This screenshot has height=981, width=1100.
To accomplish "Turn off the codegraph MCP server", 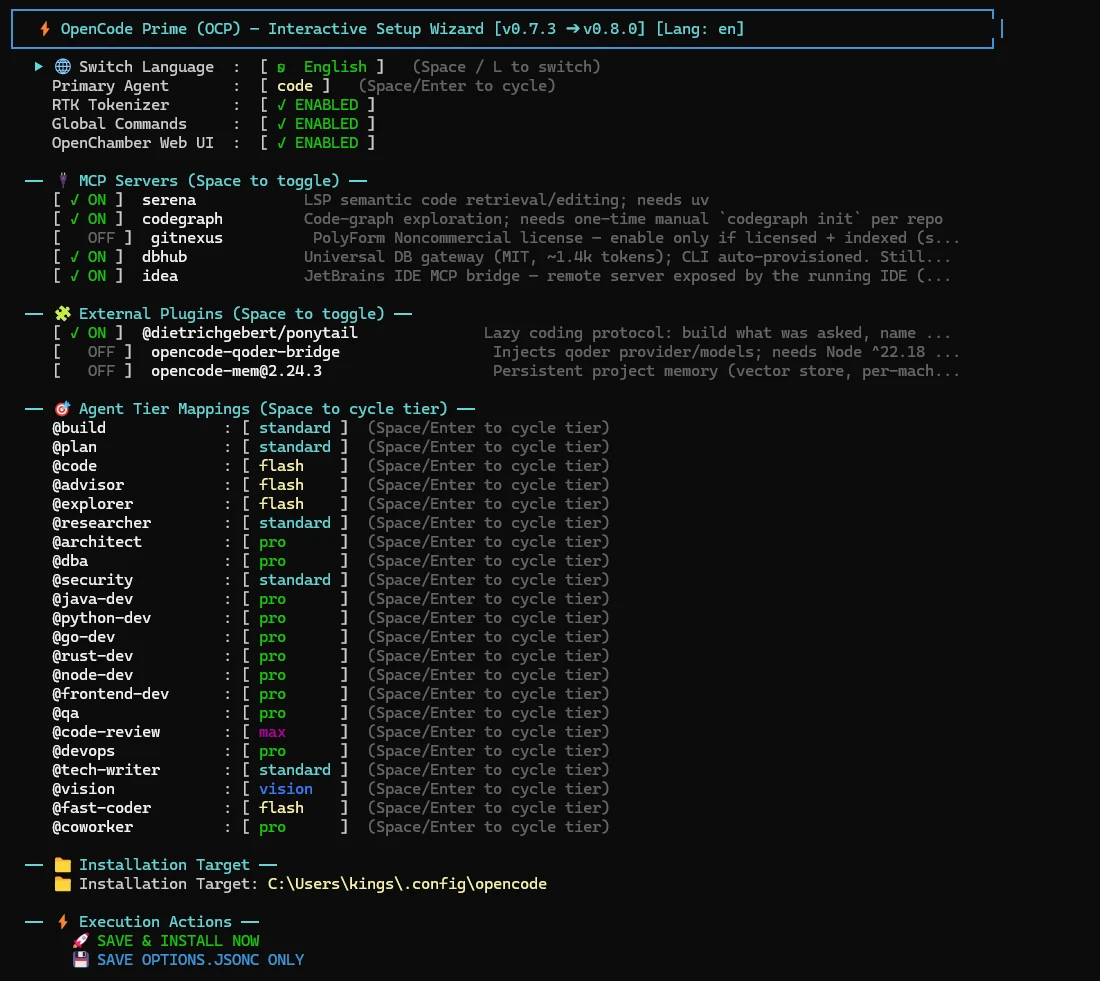I will pos(88,219).
